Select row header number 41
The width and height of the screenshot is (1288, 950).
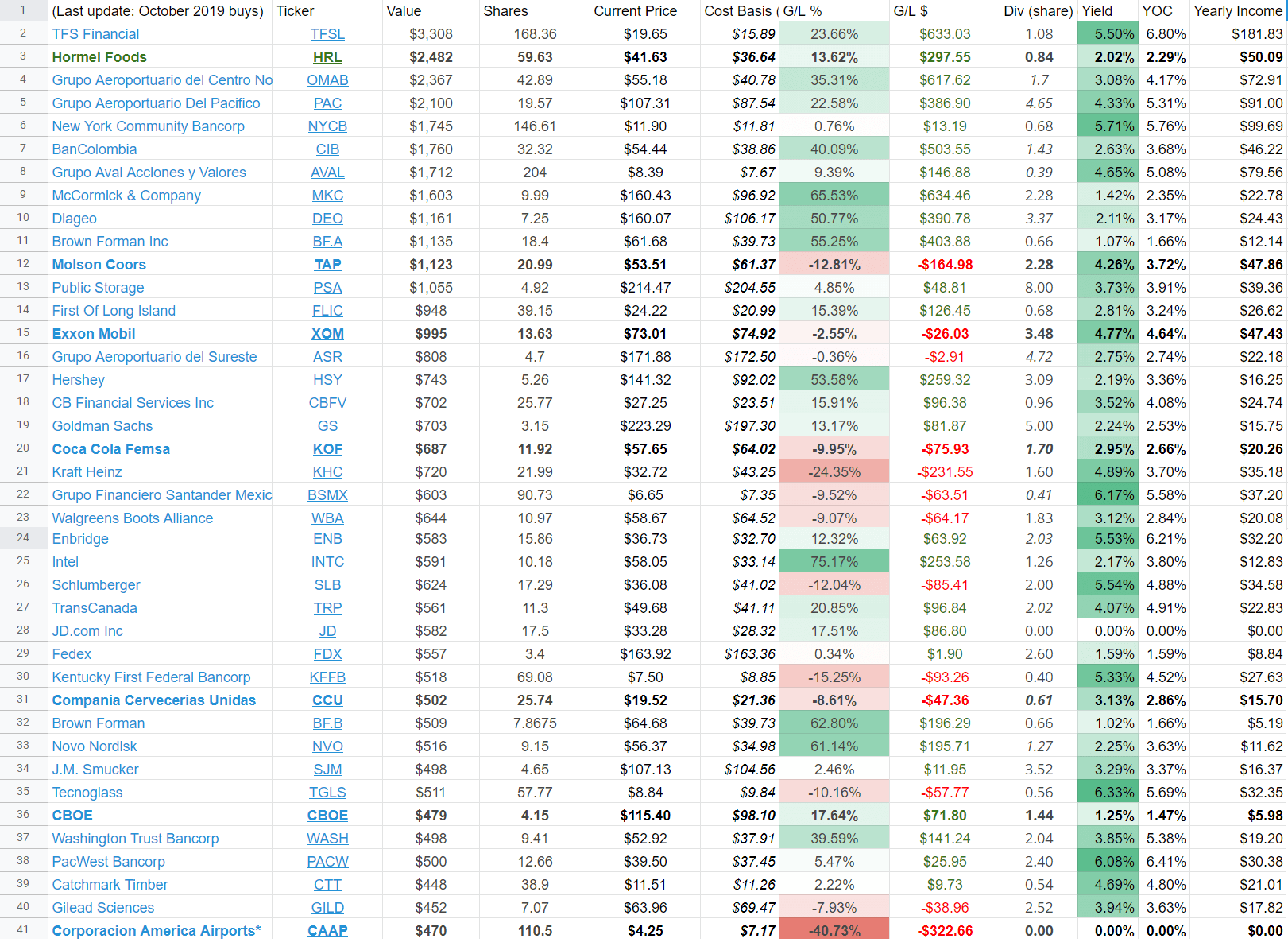[x=23, y=930]
